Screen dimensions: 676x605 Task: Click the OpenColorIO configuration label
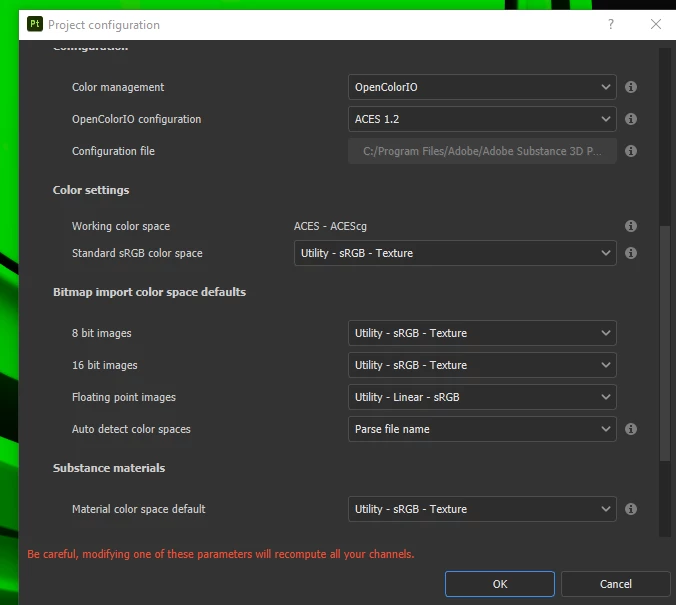[x=136, y=119]
